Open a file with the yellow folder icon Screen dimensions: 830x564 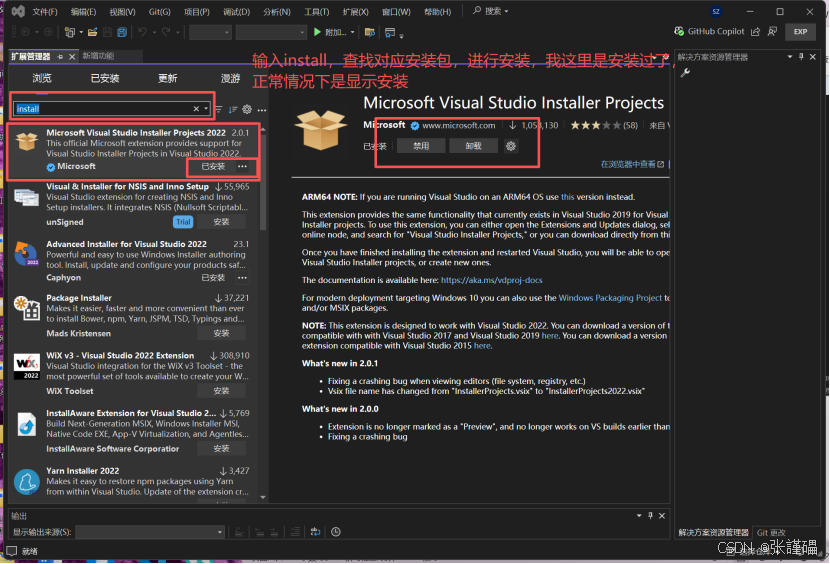(x=93, y=32)
